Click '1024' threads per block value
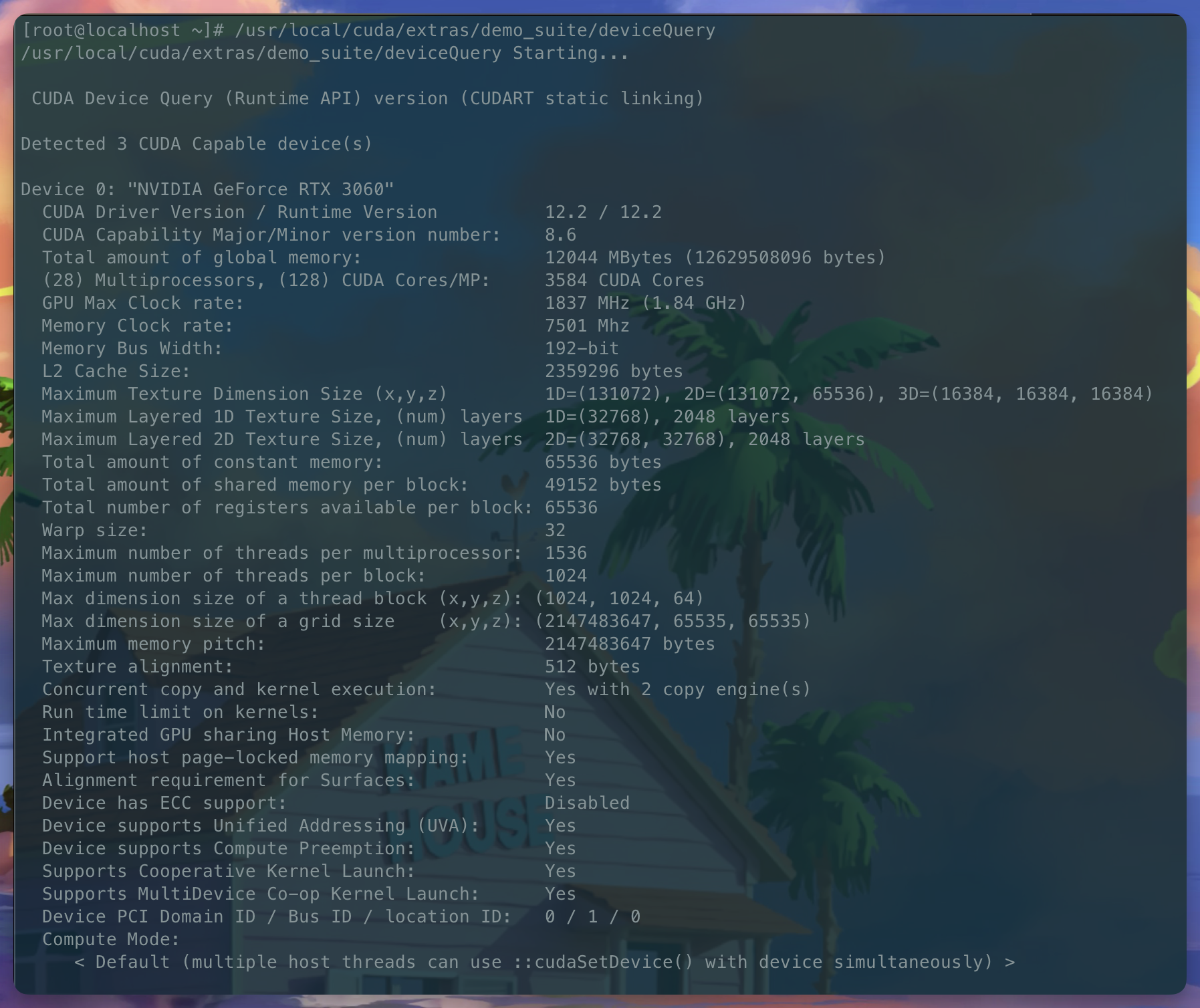1200x1008 pixels. click(566, 576)
